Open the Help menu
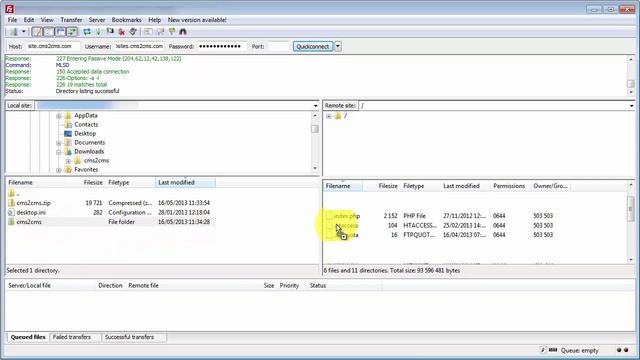 pos(155,20)
